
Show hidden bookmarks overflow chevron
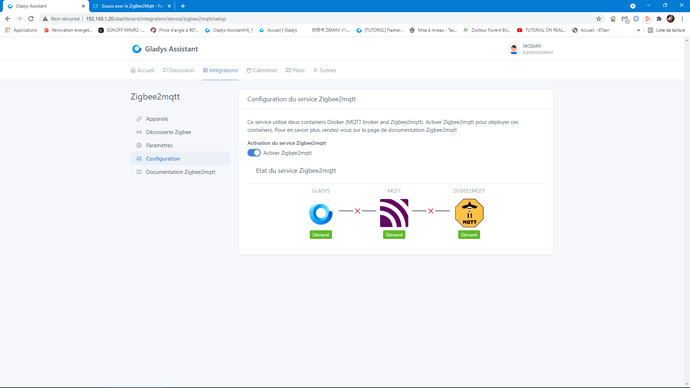coord(638,30)
